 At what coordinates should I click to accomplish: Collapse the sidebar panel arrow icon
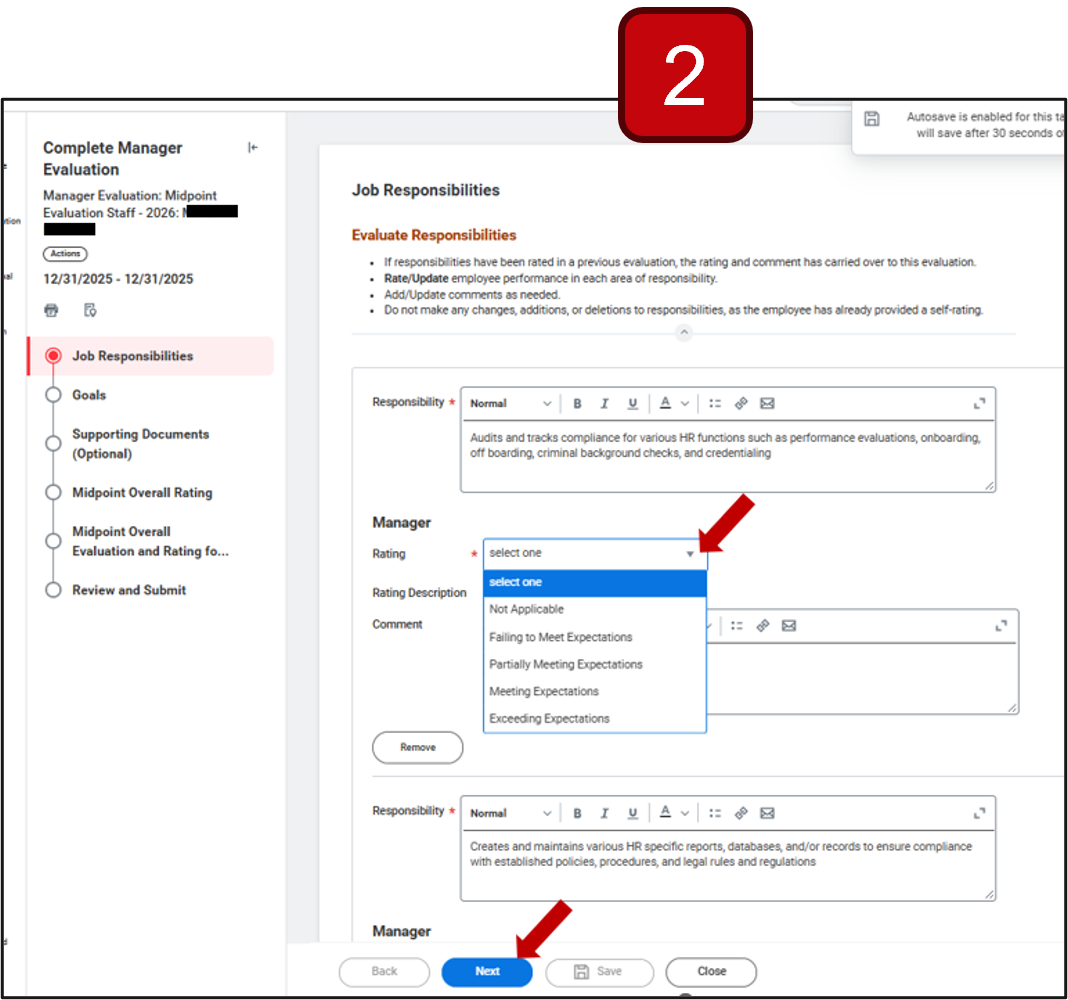[253, 147]
